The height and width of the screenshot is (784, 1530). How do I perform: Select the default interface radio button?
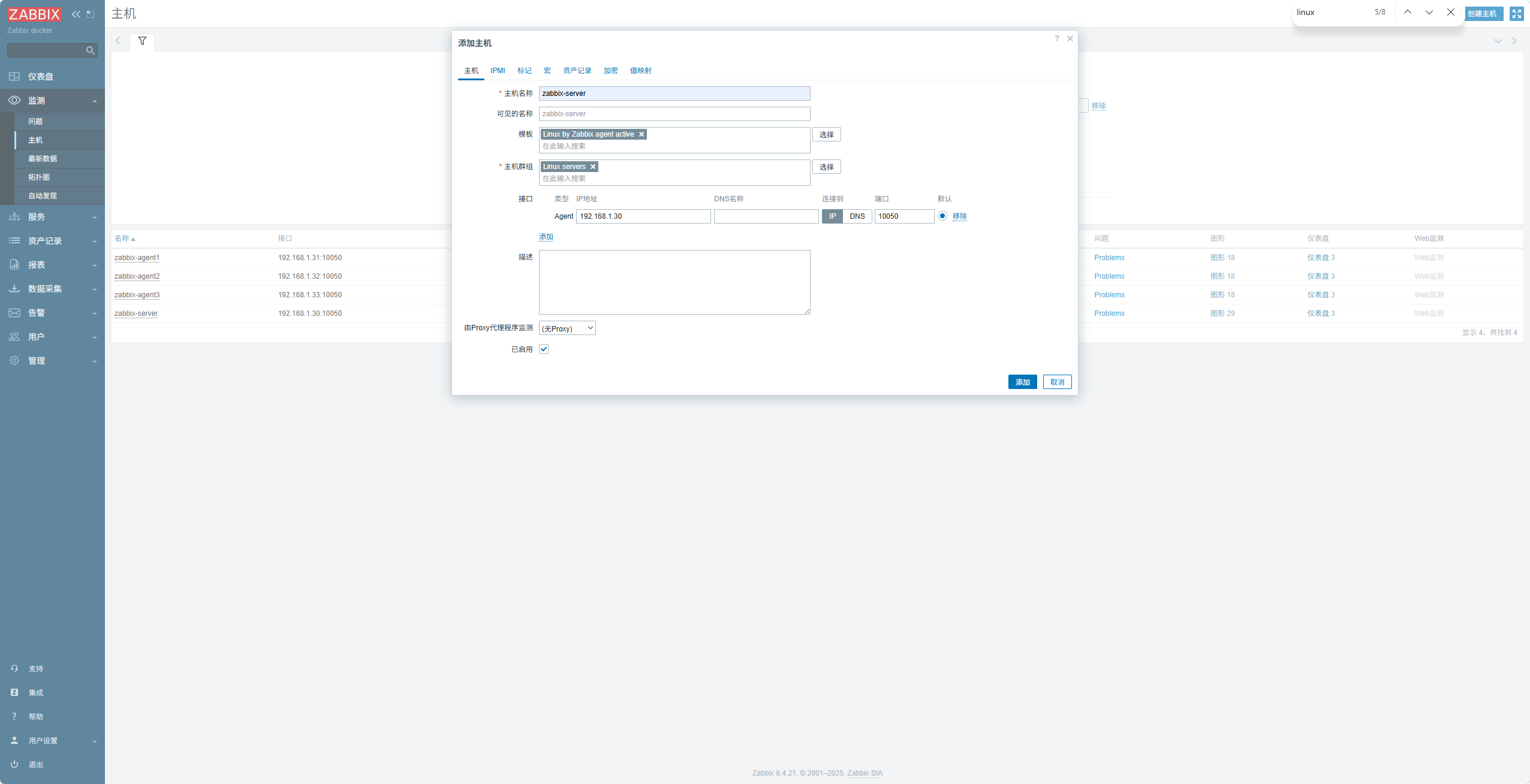(x=942, y=216)
